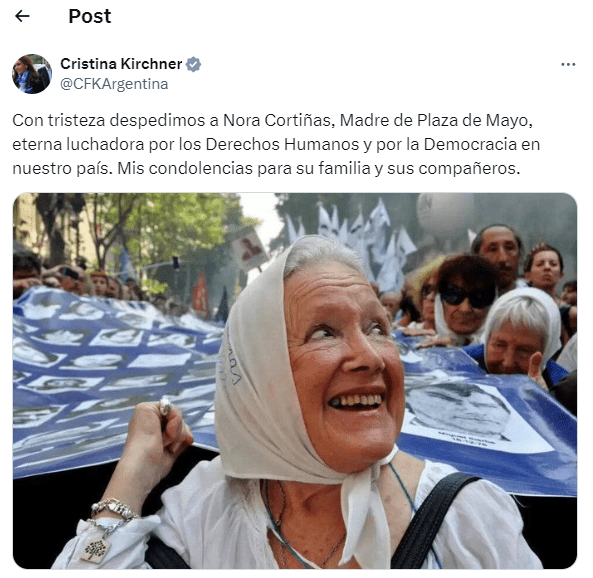Go back using the left arrow

(x=22, y=16)
